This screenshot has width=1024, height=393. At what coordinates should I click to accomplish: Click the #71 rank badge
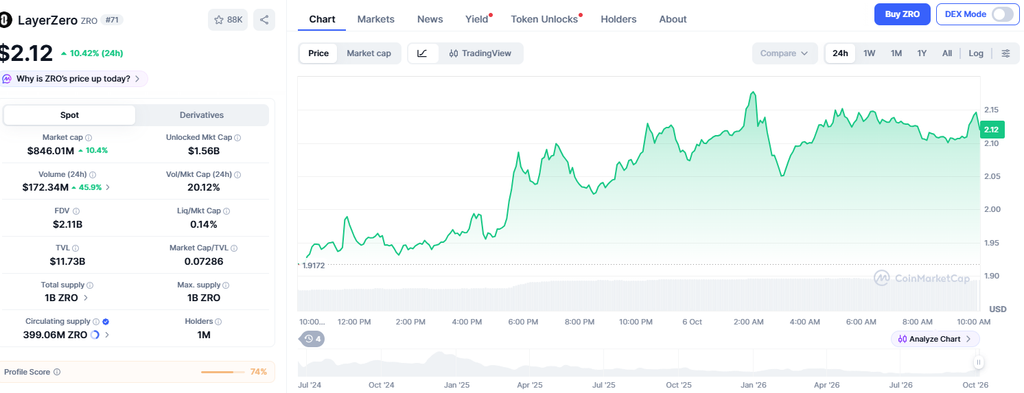[x=112, y=20]
